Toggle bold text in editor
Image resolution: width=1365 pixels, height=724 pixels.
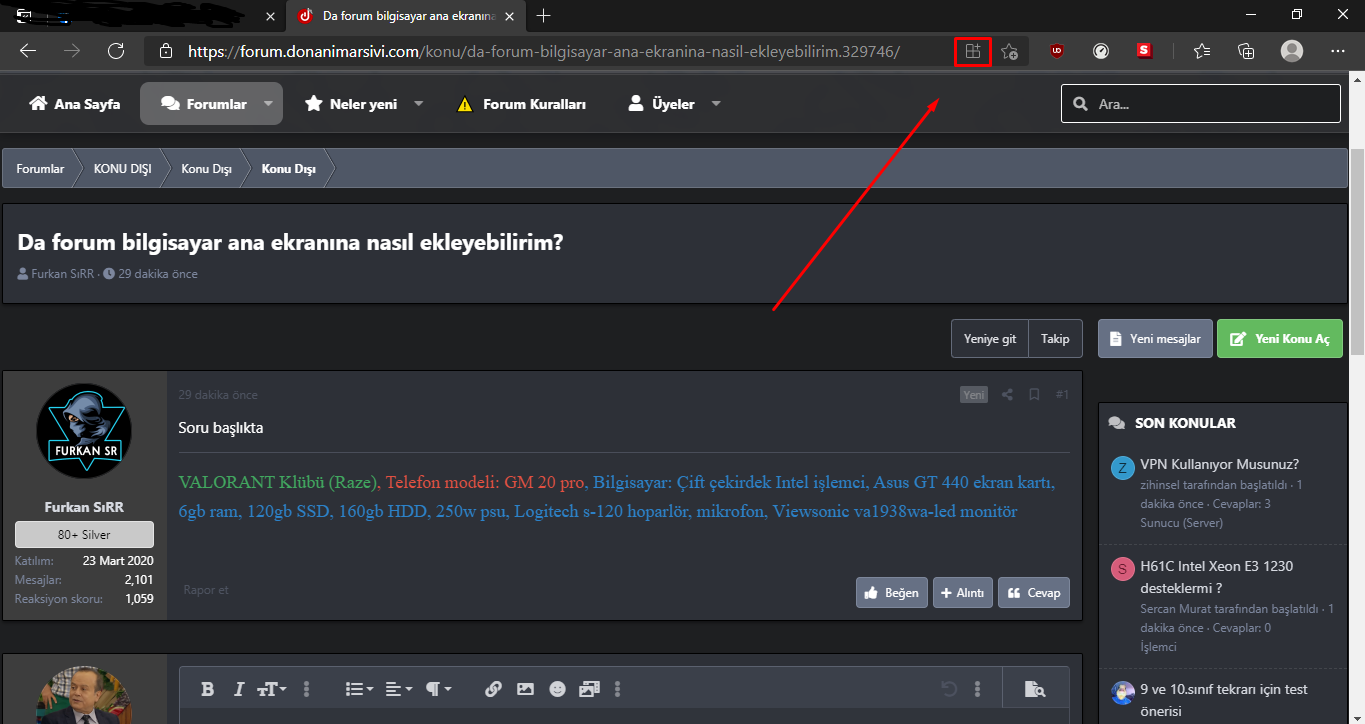(x=208, y=689)
